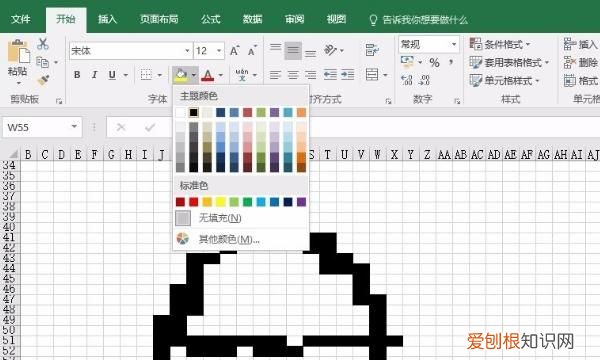Viewport: 600px width, 360px height.
Task: Click the Increase Indent icon
Action: pos(347,75)
